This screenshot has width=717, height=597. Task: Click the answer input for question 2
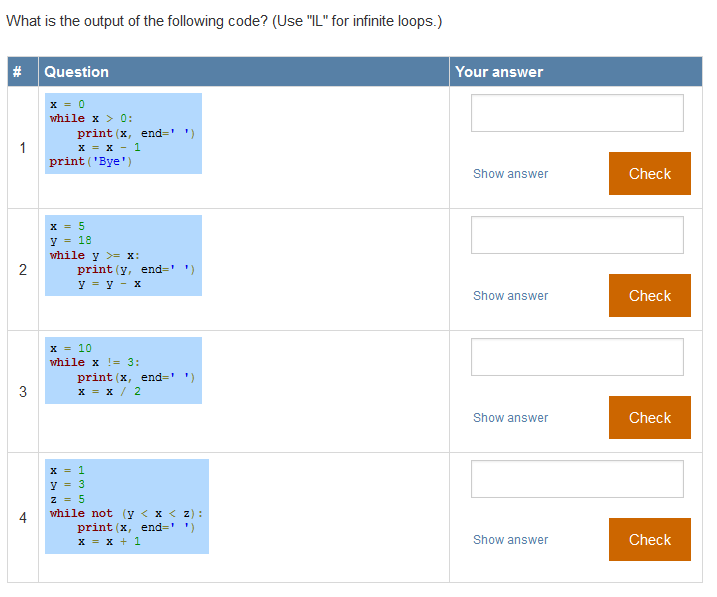(577, 235)
